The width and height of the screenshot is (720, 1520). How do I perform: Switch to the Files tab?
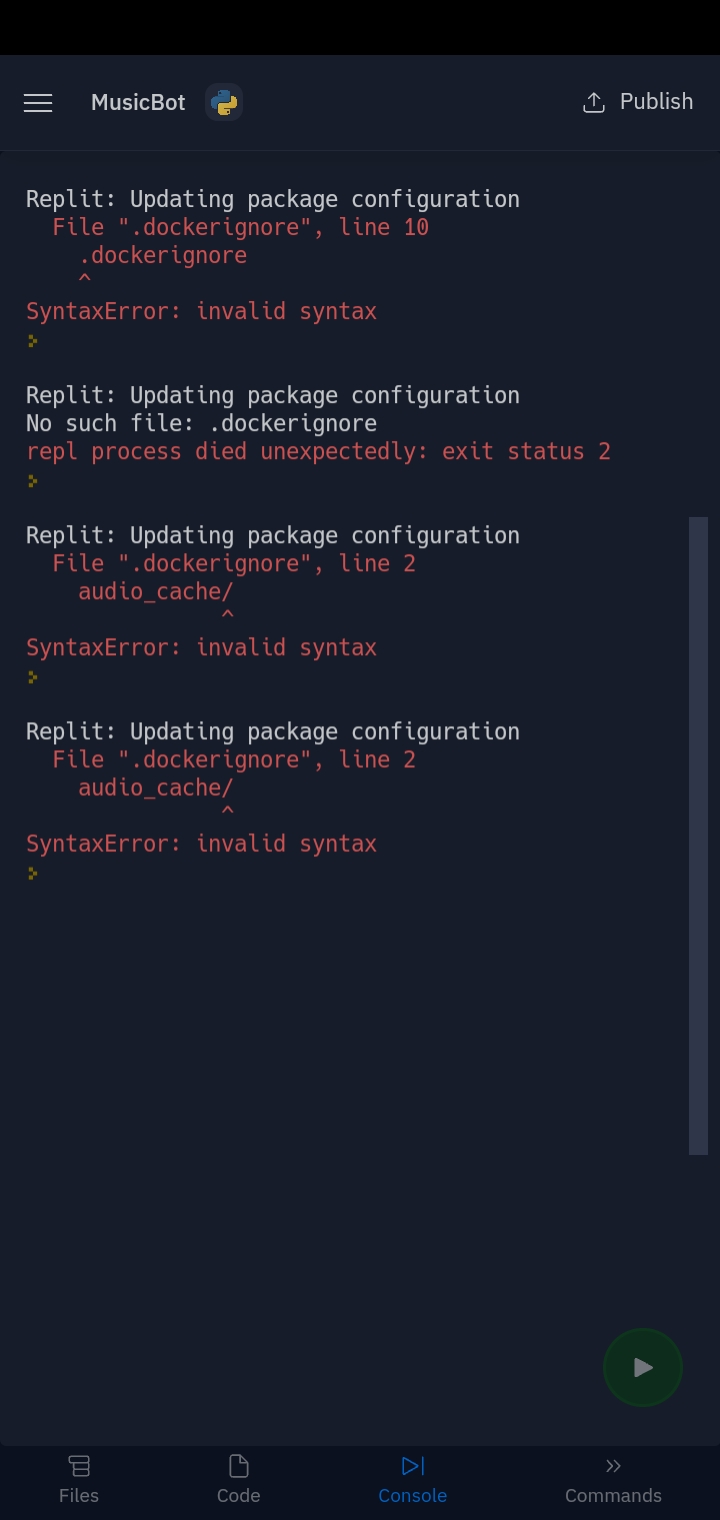pos(79,1480)
